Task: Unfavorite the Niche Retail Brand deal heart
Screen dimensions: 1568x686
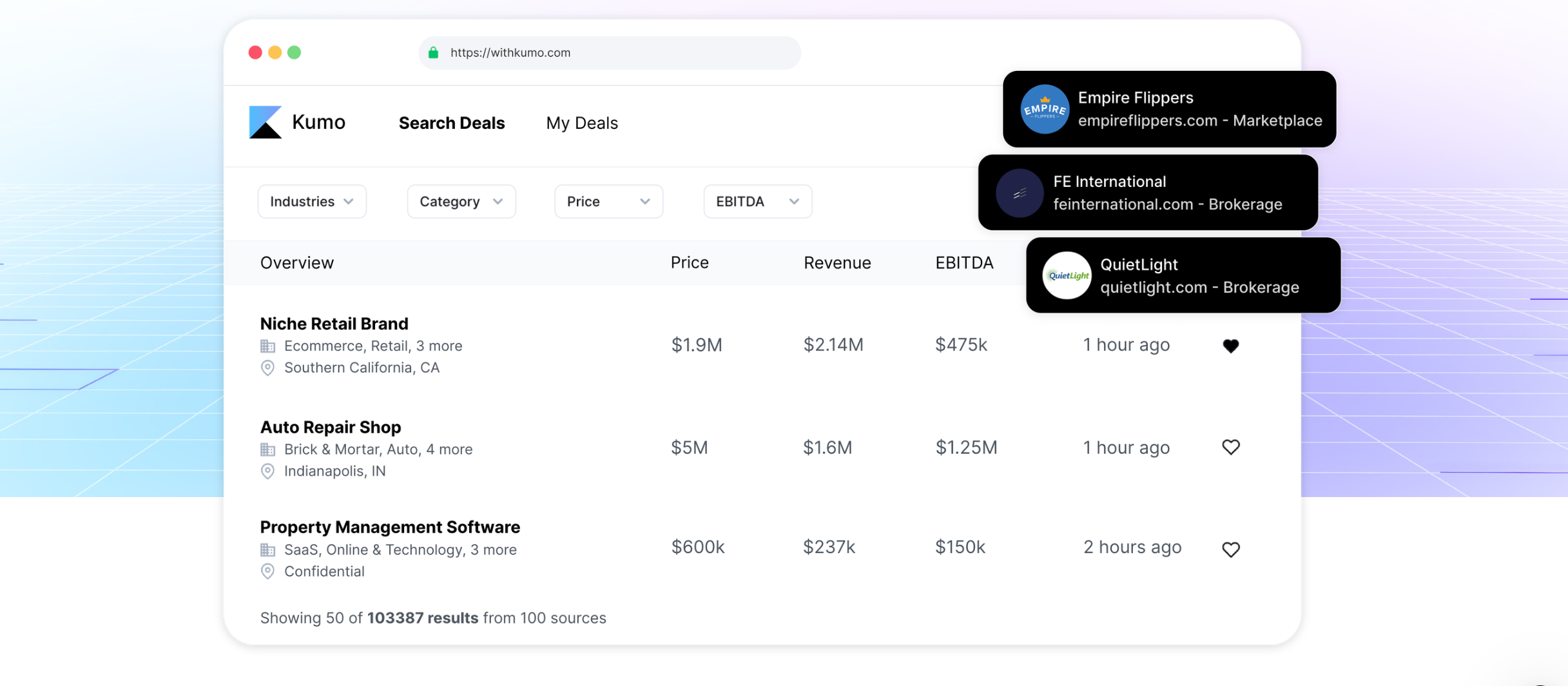Action: click(1230, 346)
